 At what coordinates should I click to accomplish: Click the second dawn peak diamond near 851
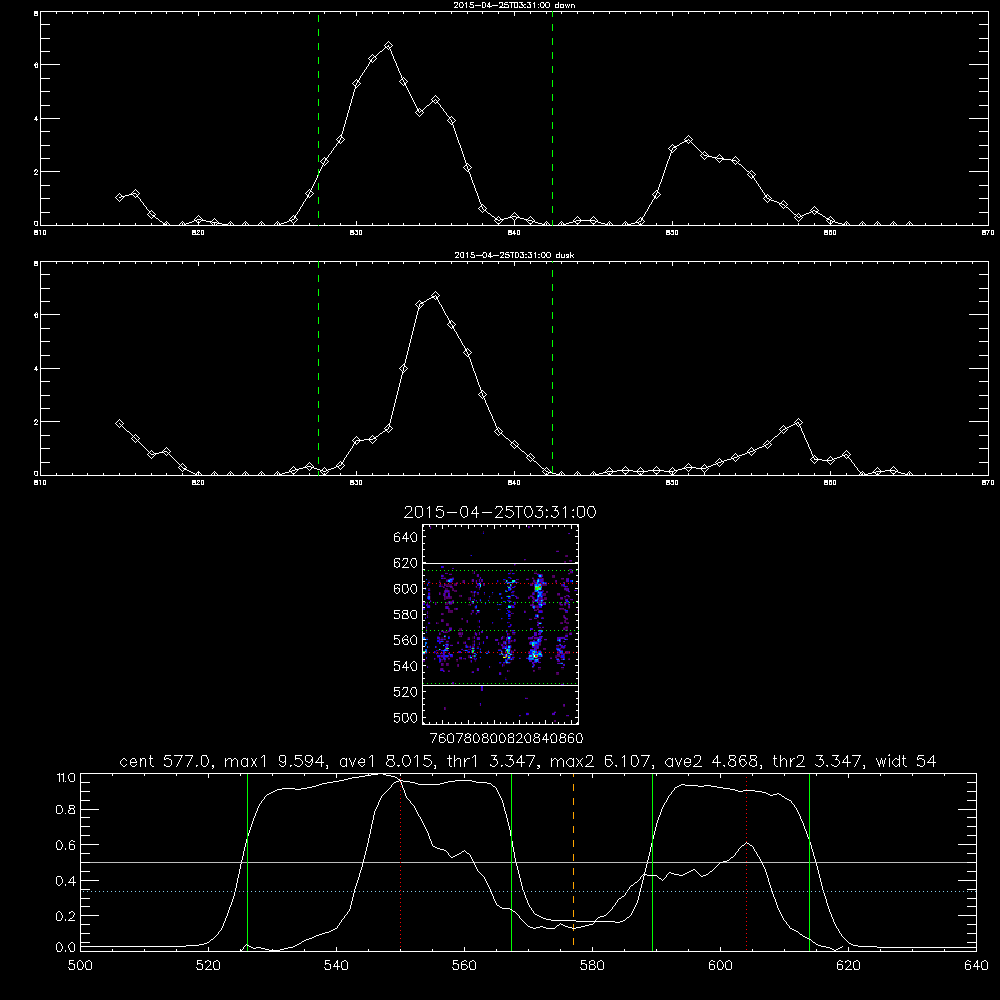(x=688, y=139)
